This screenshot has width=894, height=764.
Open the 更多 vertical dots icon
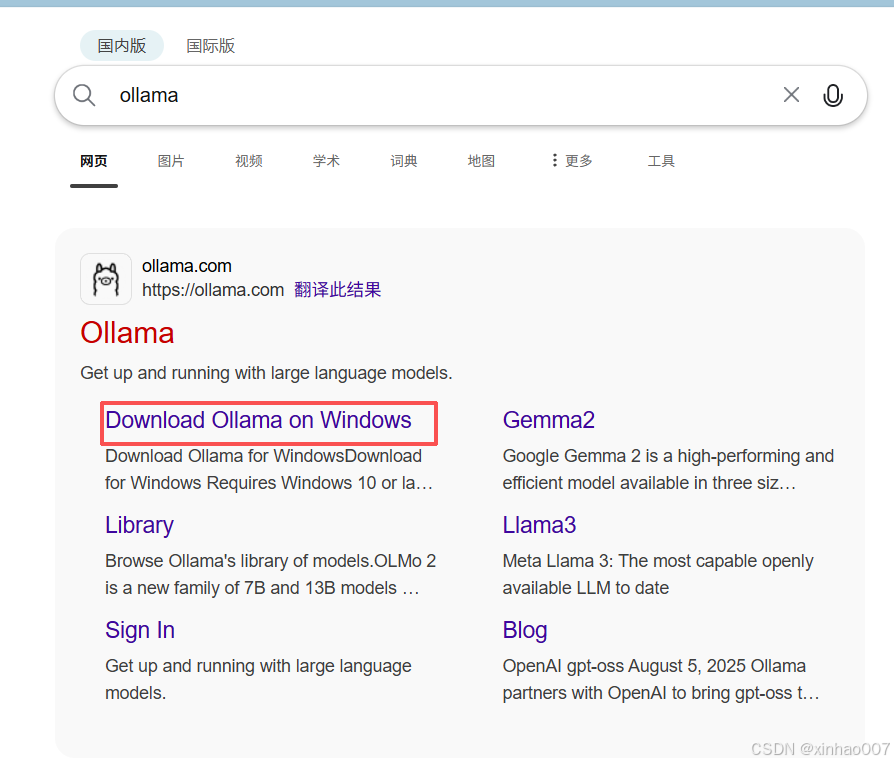click(x=554, y=160)
